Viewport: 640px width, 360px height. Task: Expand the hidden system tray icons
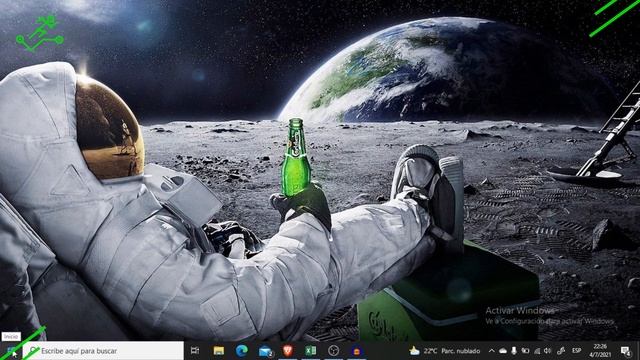pos(492,351)
